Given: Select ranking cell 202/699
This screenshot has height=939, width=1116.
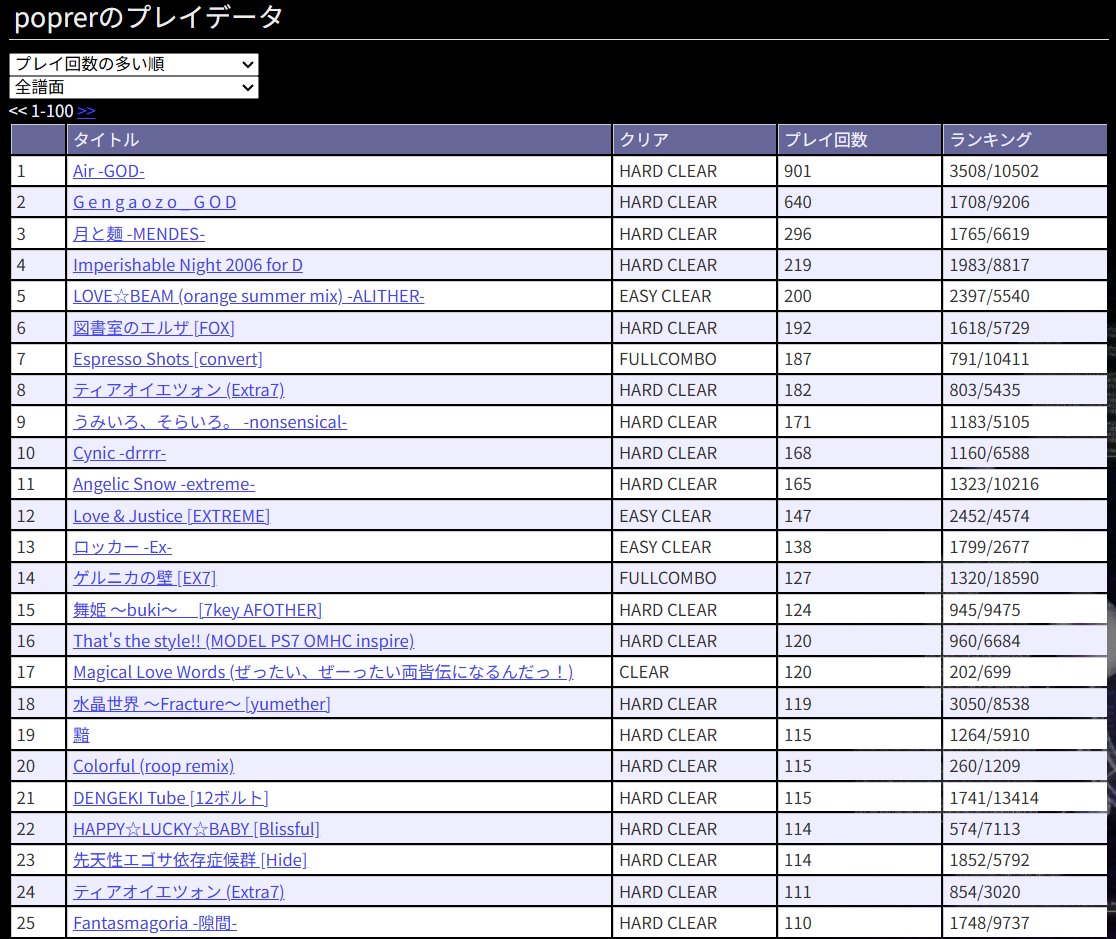Looking at the screenshot, I should [1025, 672].
